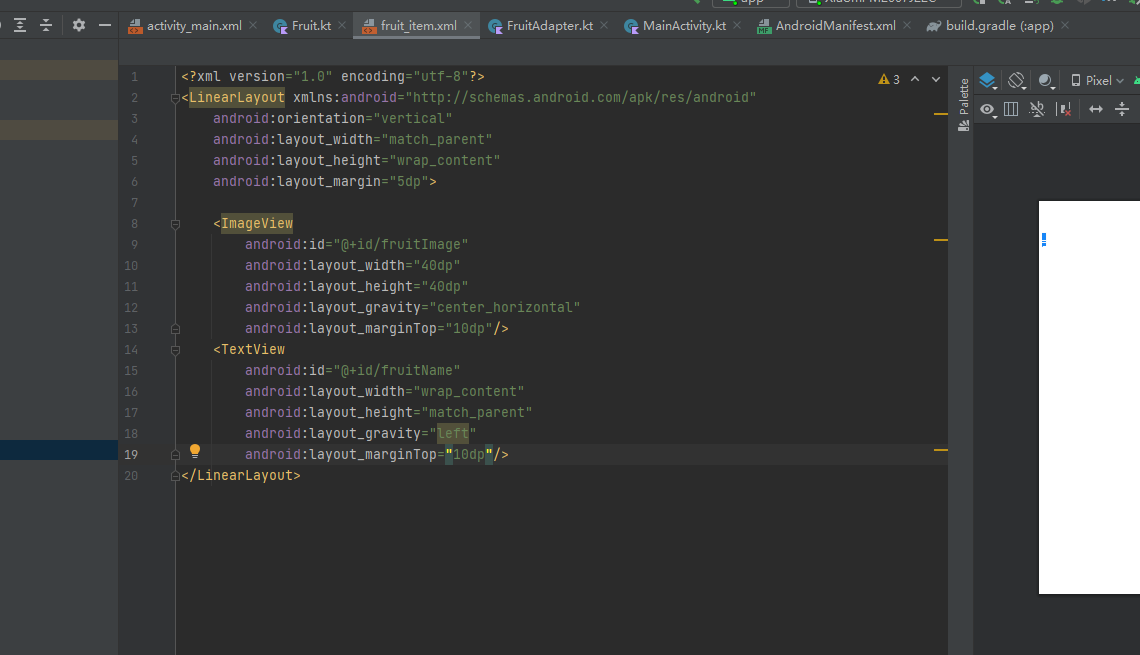Close the MainActivity.kt tab
This screenshot has width=1140, height=655.
[x=737, y=25]
